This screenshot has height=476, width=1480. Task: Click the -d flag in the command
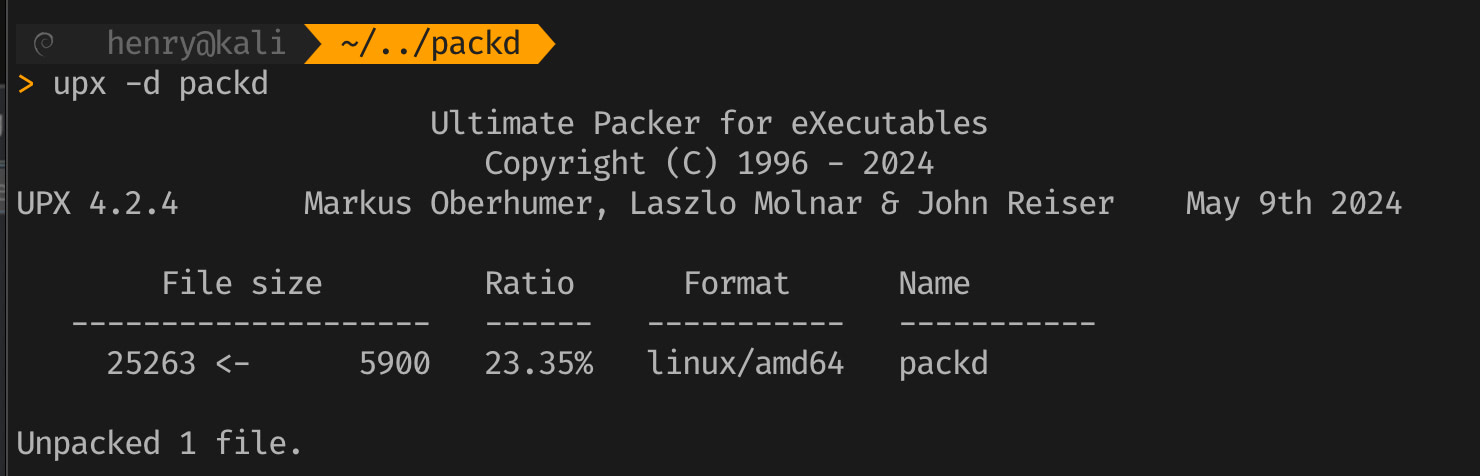point(143,84)
